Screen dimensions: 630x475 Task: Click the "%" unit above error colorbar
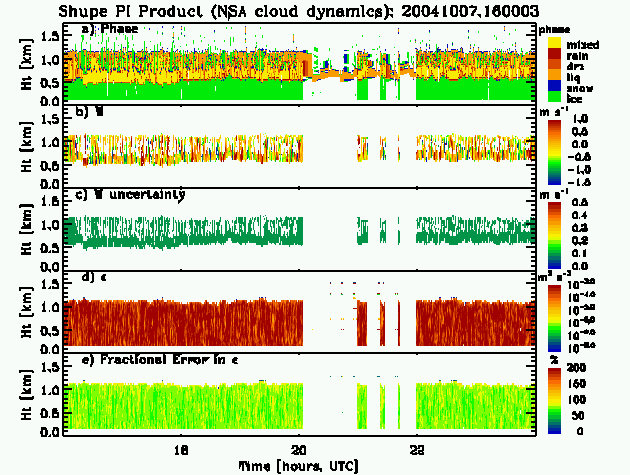pos(553,359)
